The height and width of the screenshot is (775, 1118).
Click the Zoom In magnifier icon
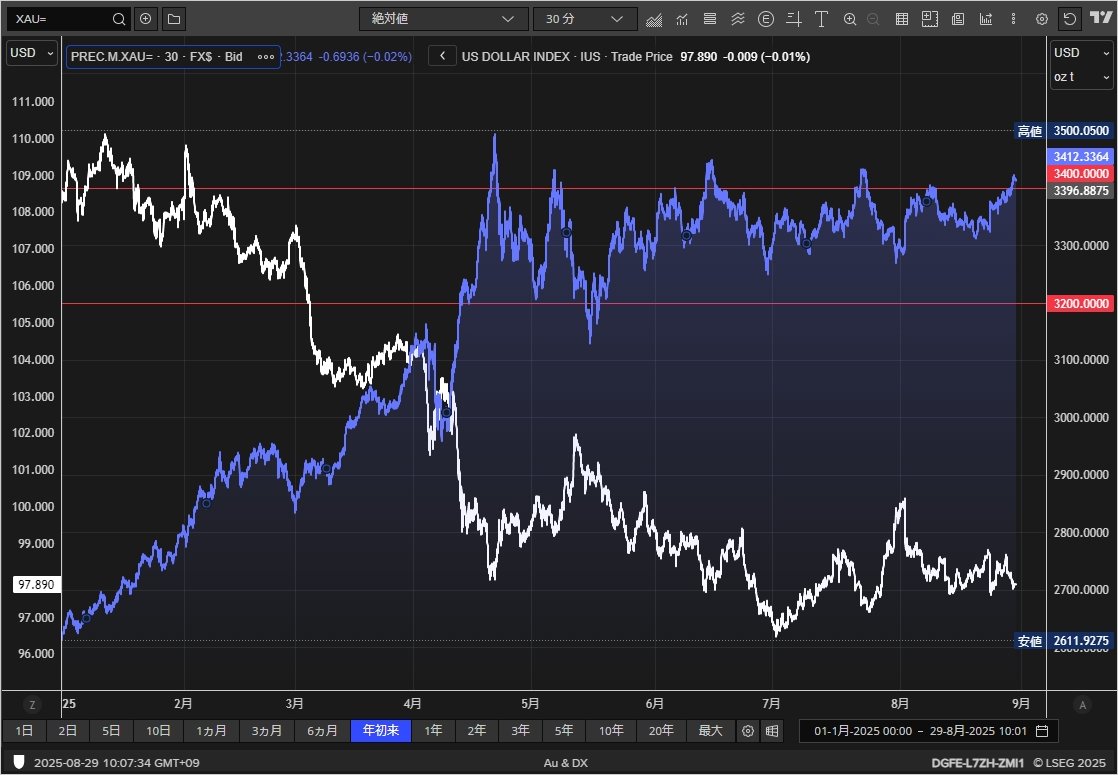click(x=850, y=19)
